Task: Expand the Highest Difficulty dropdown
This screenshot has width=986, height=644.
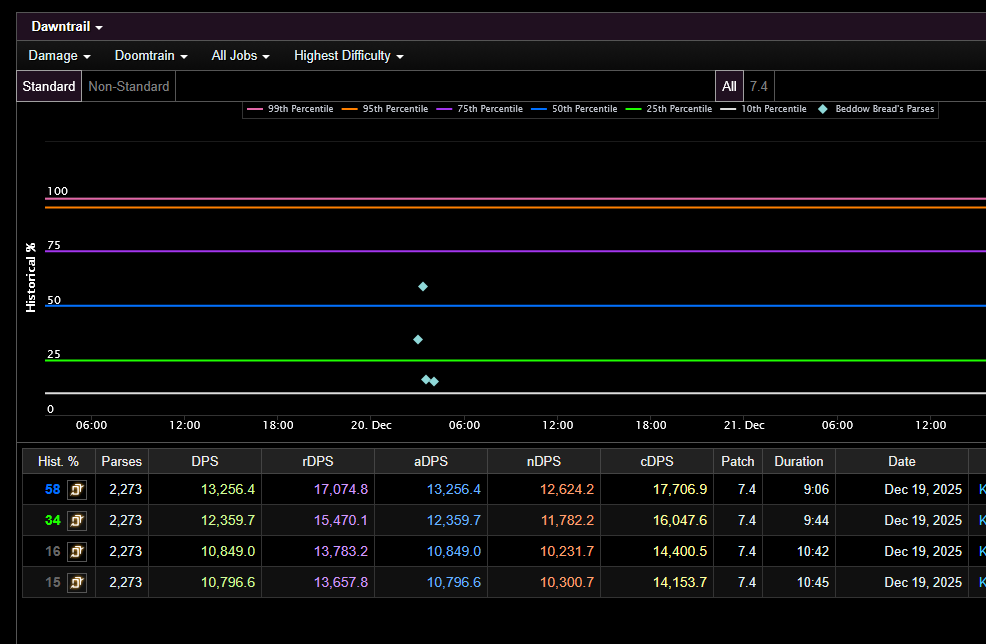Action: pos(348,55)
